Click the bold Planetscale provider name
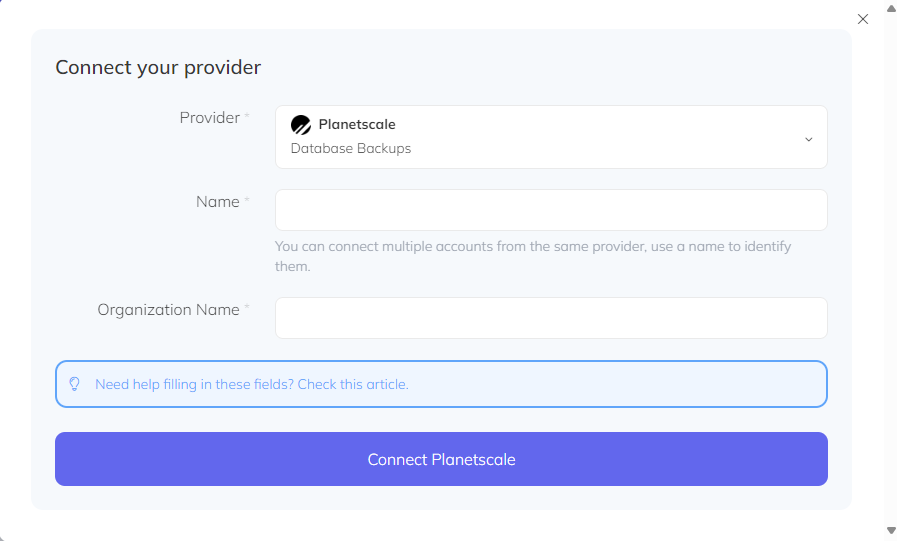 click(x=357, y=125)
